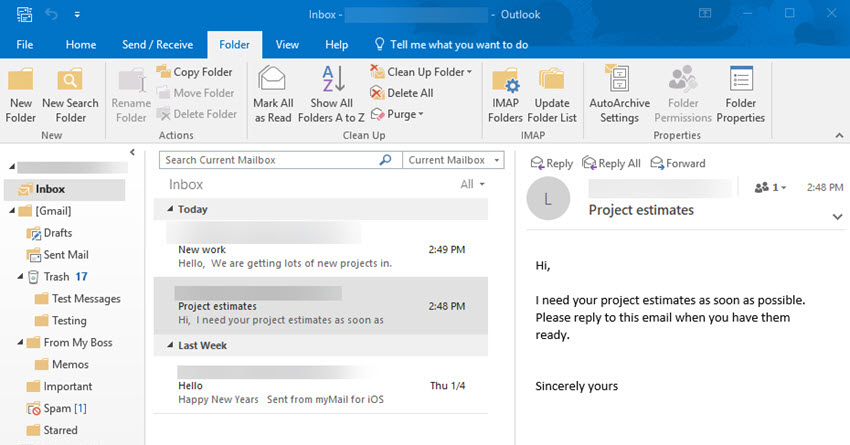Open the Hello email from Thu 1/4
The image size is (850, 445).
tap(321, 385)
